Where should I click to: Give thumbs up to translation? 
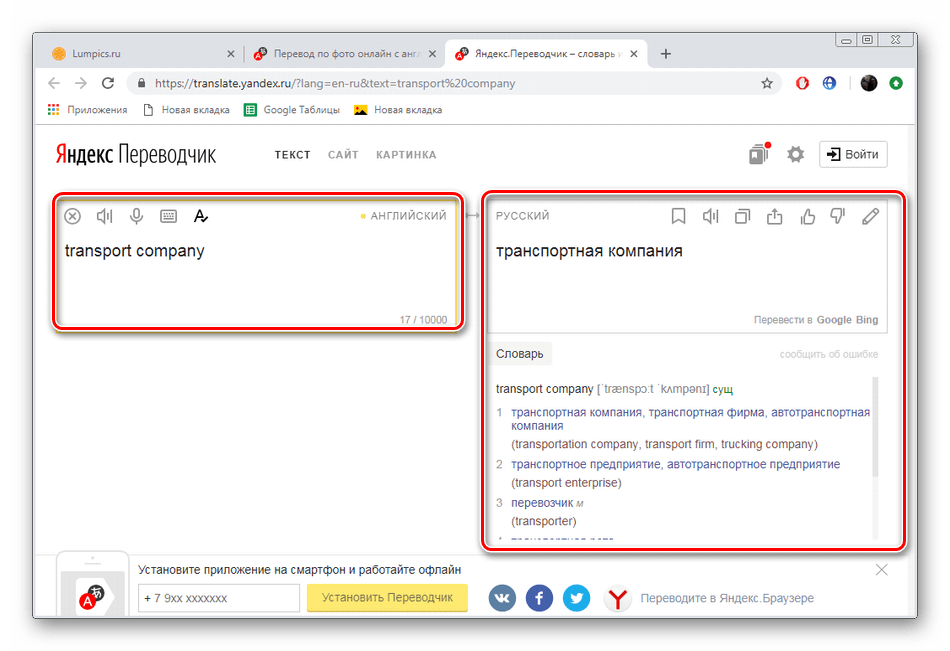[807, 216]
